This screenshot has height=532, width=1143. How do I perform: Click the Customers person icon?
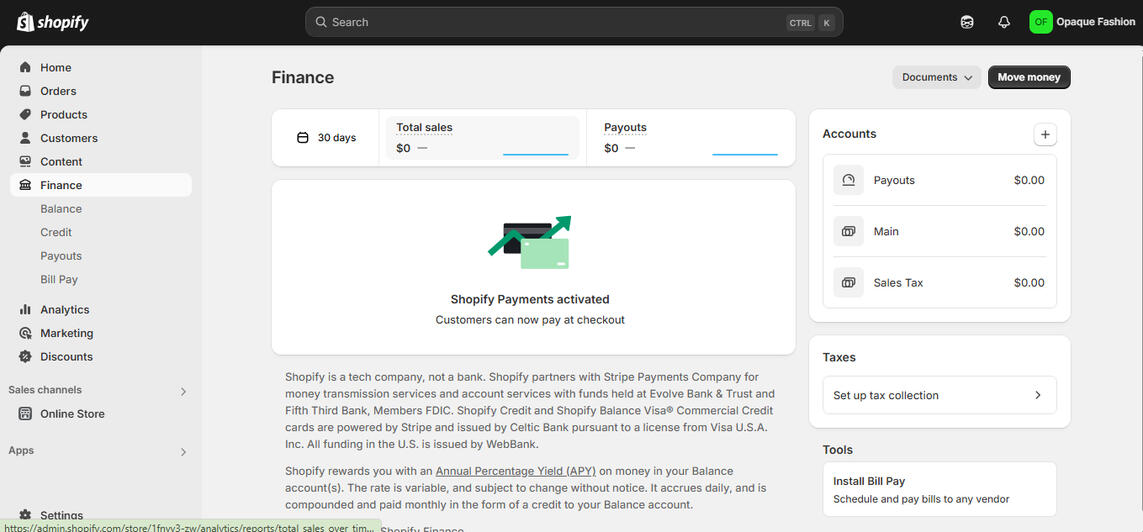[x=26, y=138]
